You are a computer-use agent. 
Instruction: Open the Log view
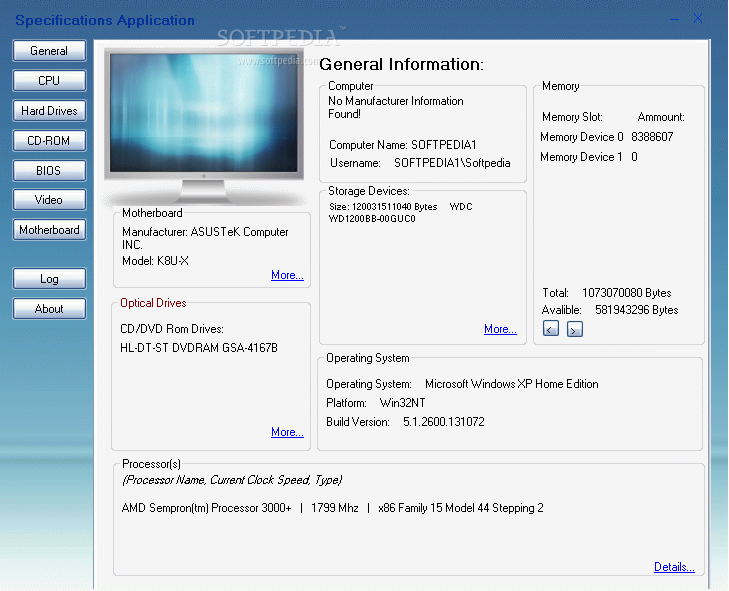pos(49,279)
